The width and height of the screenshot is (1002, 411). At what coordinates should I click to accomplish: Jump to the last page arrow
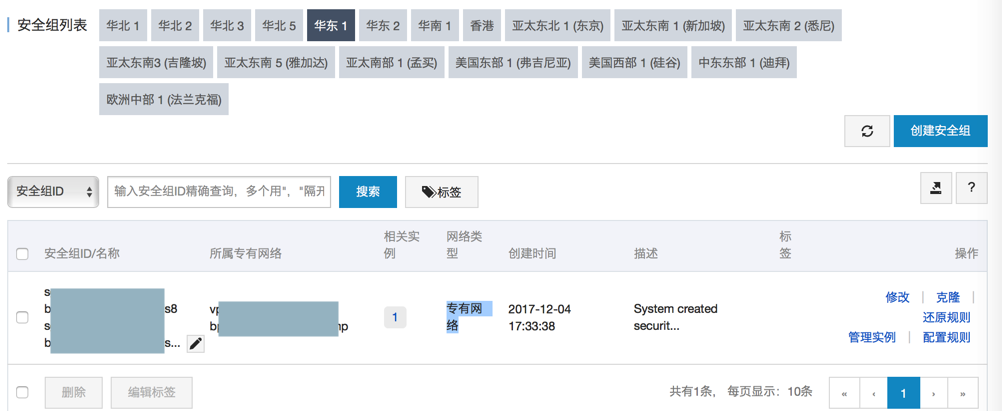963,393
